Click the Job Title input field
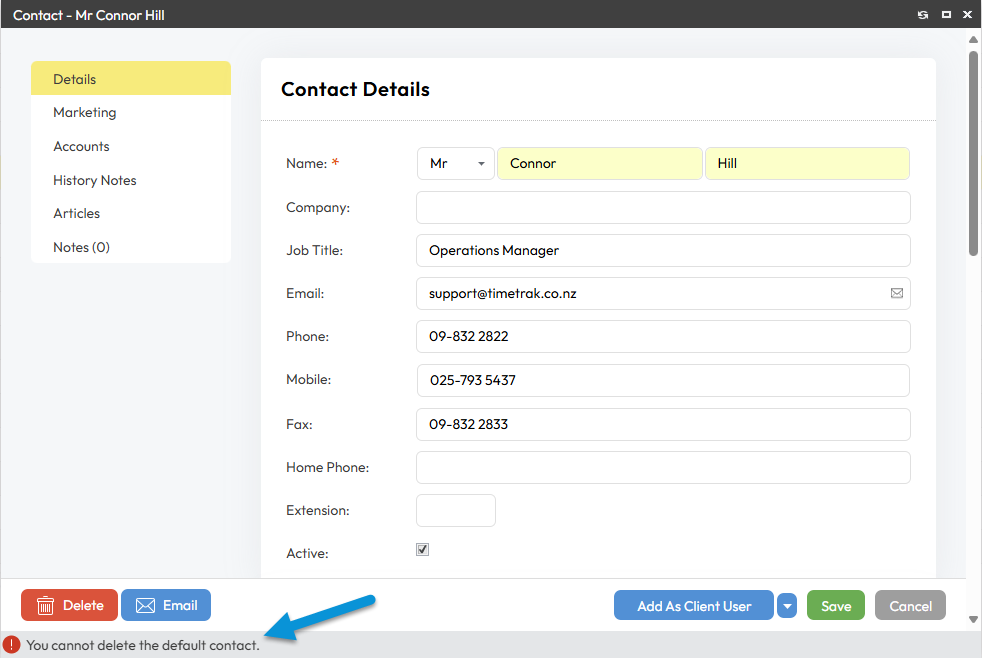 pyautogui.click(x=663, y=250)
